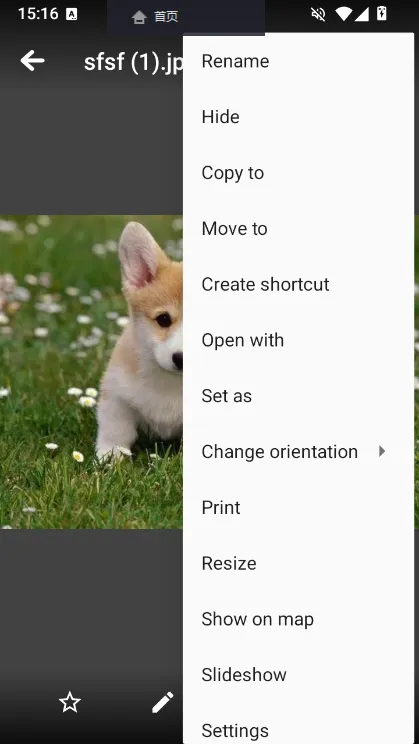419x744 pixels.
Task: Open Settings from the menu
Action: coord(298,726)
